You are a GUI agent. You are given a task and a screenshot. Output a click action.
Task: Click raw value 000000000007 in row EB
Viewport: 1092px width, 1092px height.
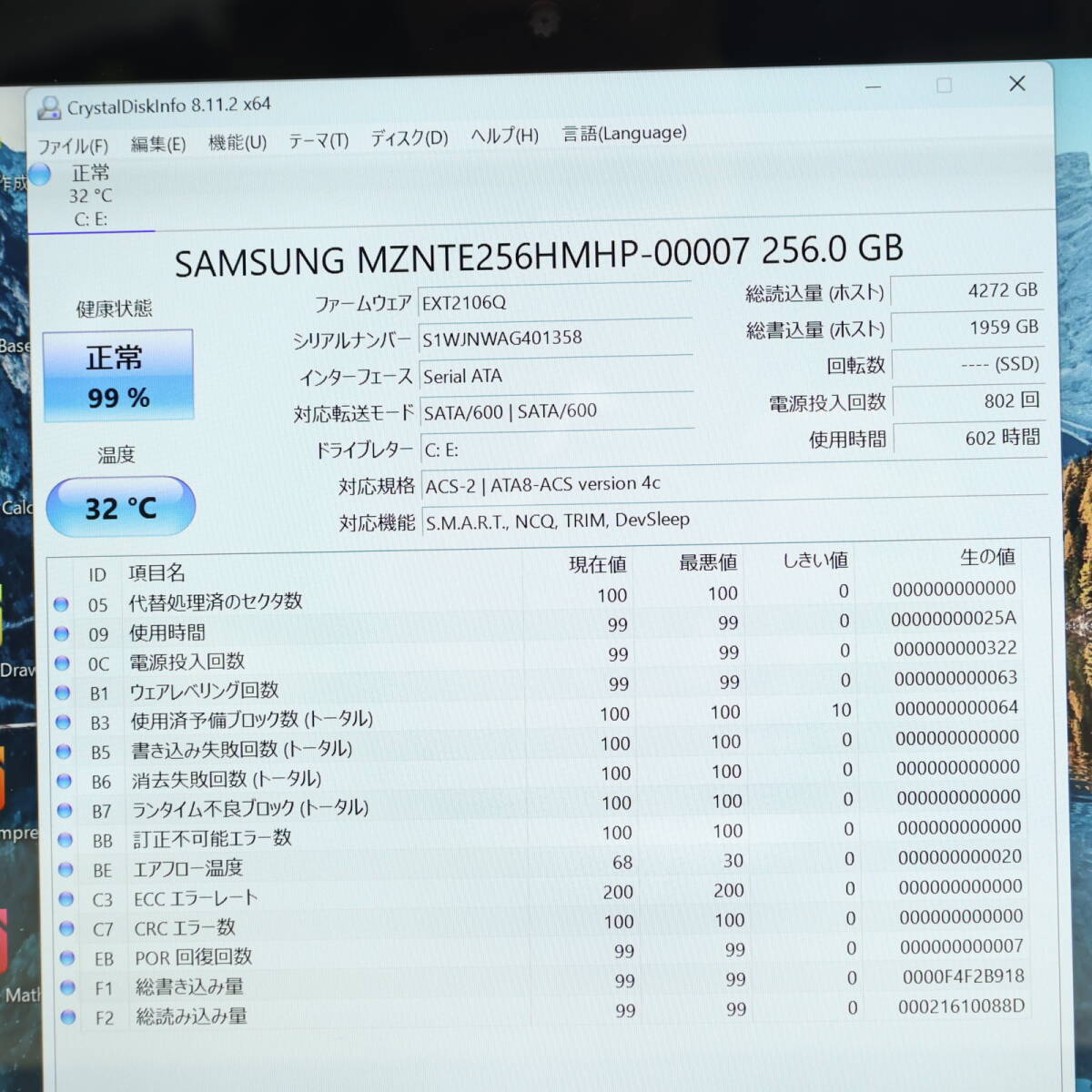coord(962,946)
